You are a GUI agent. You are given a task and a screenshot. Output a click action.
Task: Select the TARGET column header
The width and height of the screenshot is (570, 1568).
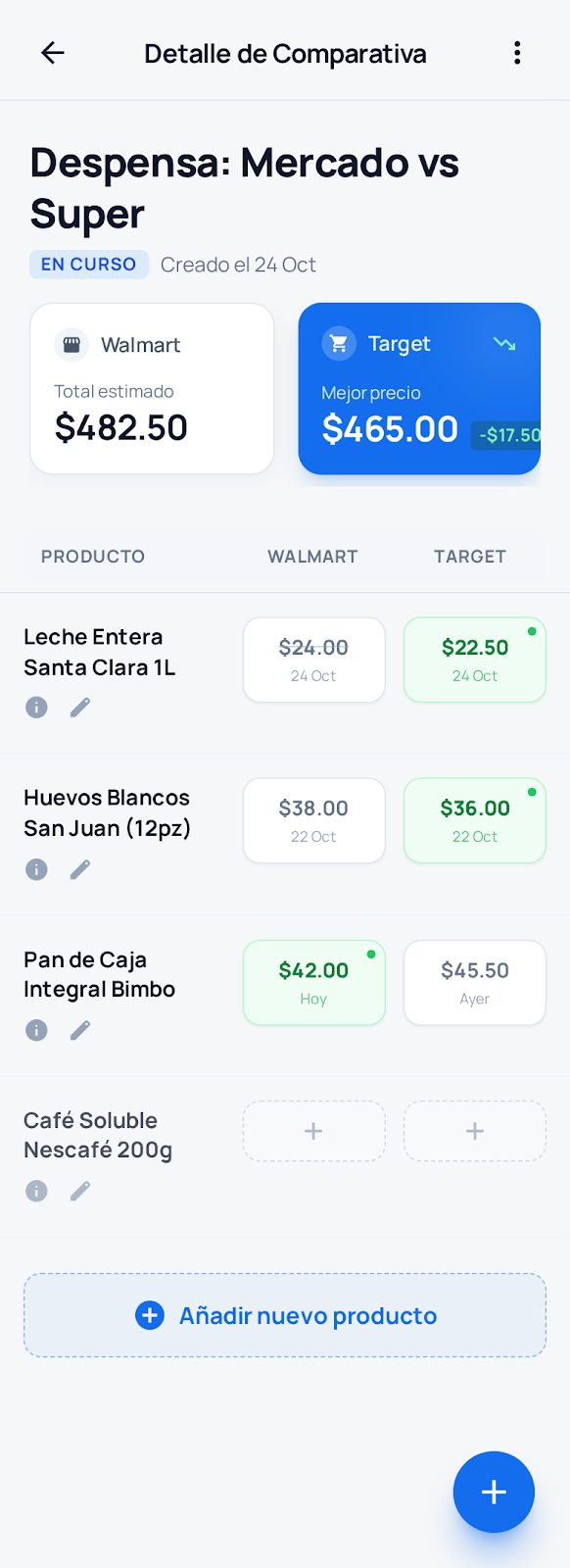click(x=469, y=556)
